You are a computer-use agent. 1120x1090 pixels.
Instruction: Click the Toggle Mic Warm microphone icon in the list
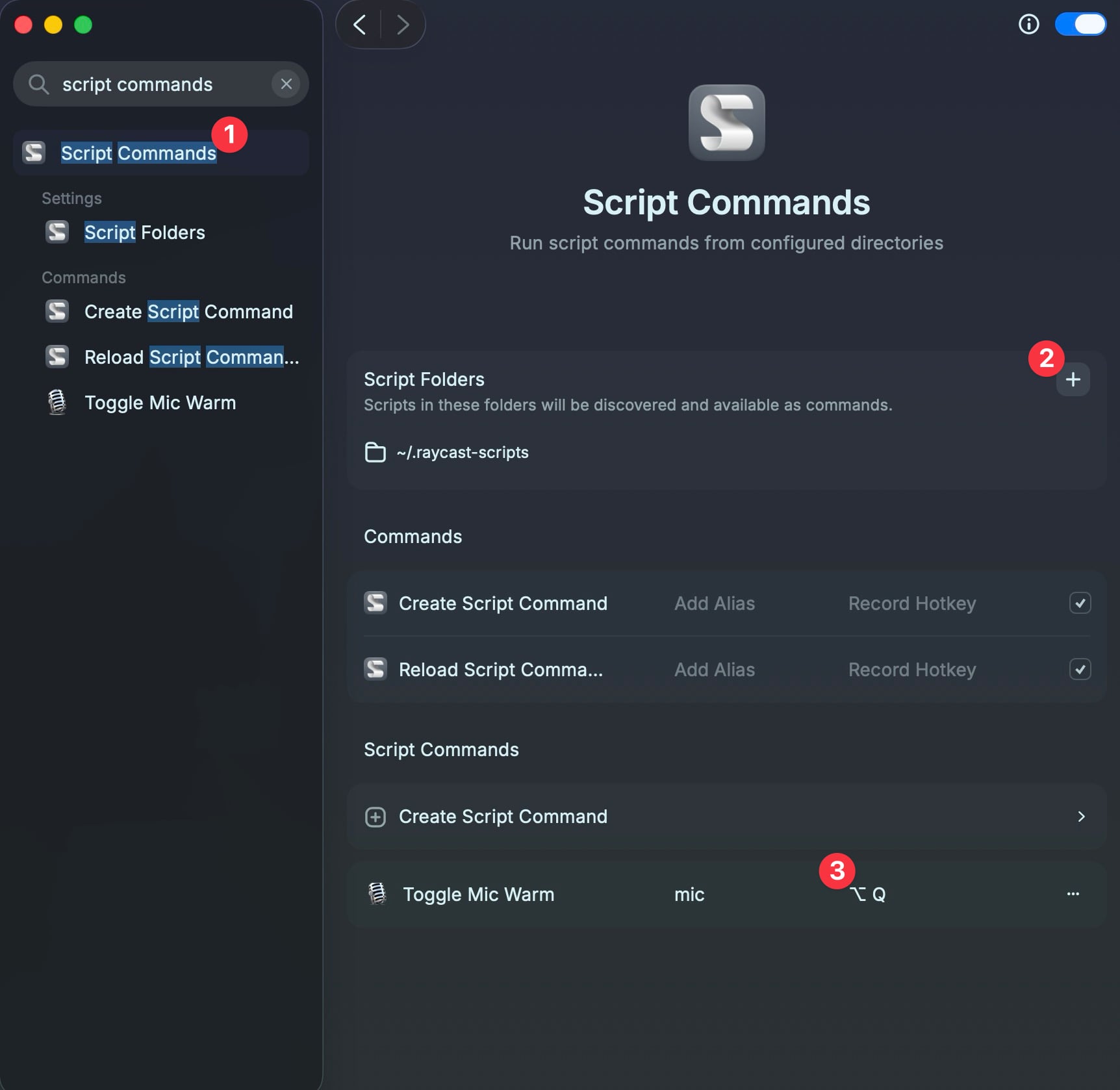(x=377, y=894)
